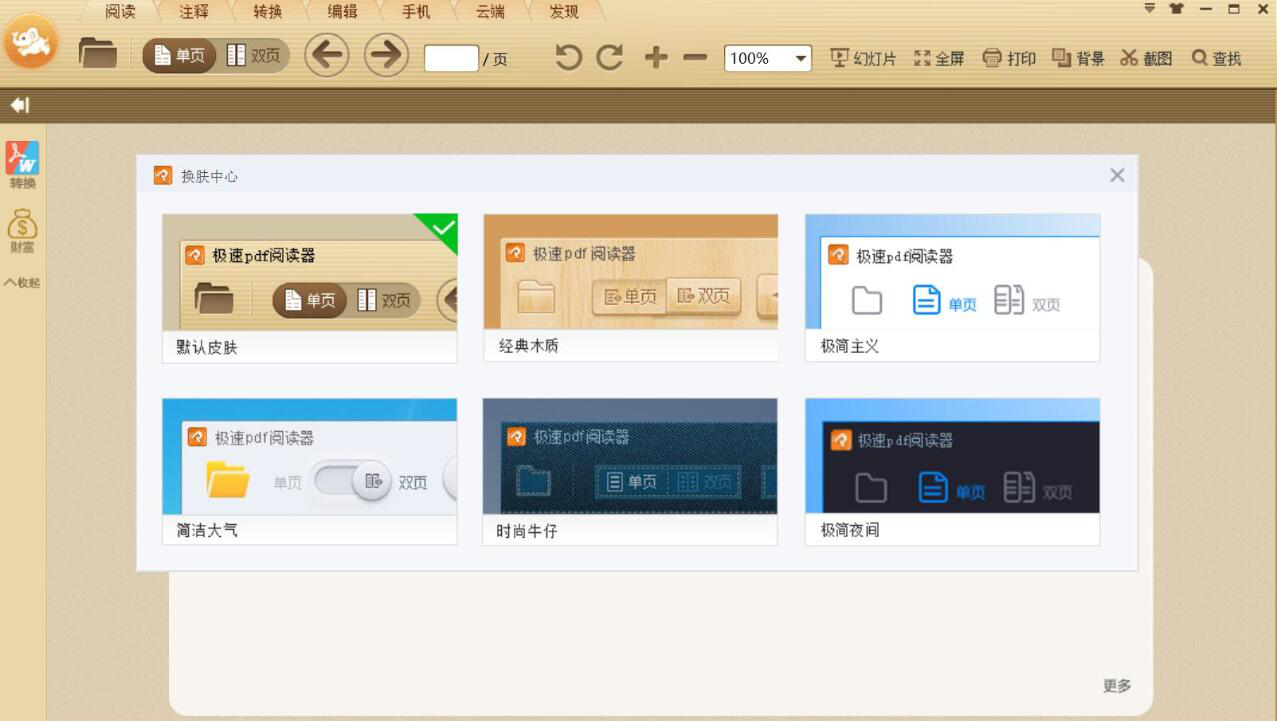Open a file with the folder icon
Image resolution: width=1277 pixels, height=721 pixels.
pos(98,54)
